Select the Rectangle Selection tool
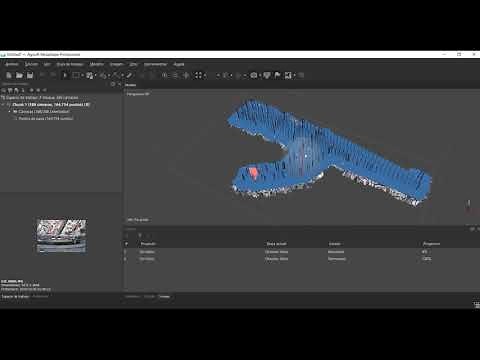The height and width of the screenshot is (360, 480). (x=76, y=75)
